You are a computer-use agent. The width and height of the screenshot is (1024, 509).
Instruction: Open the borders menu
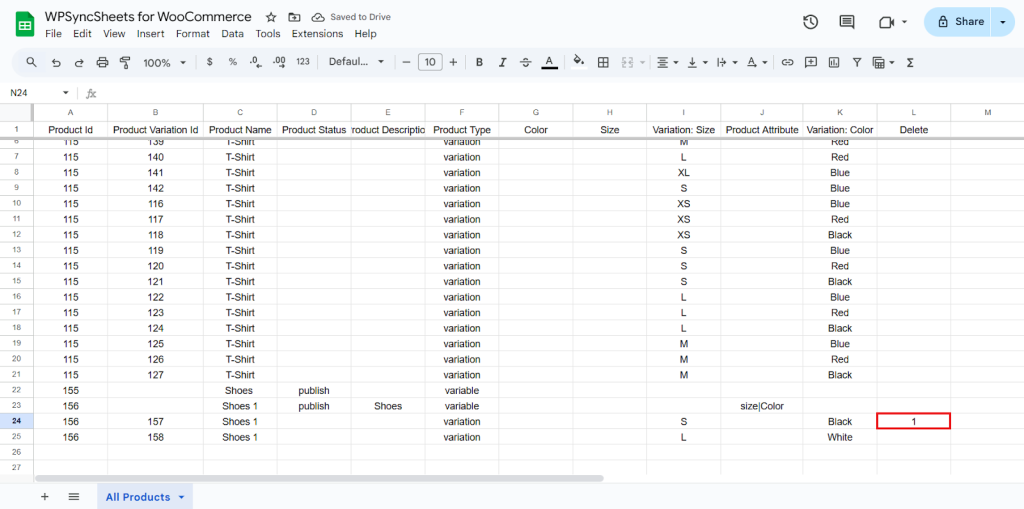click(x=603, y=62)
